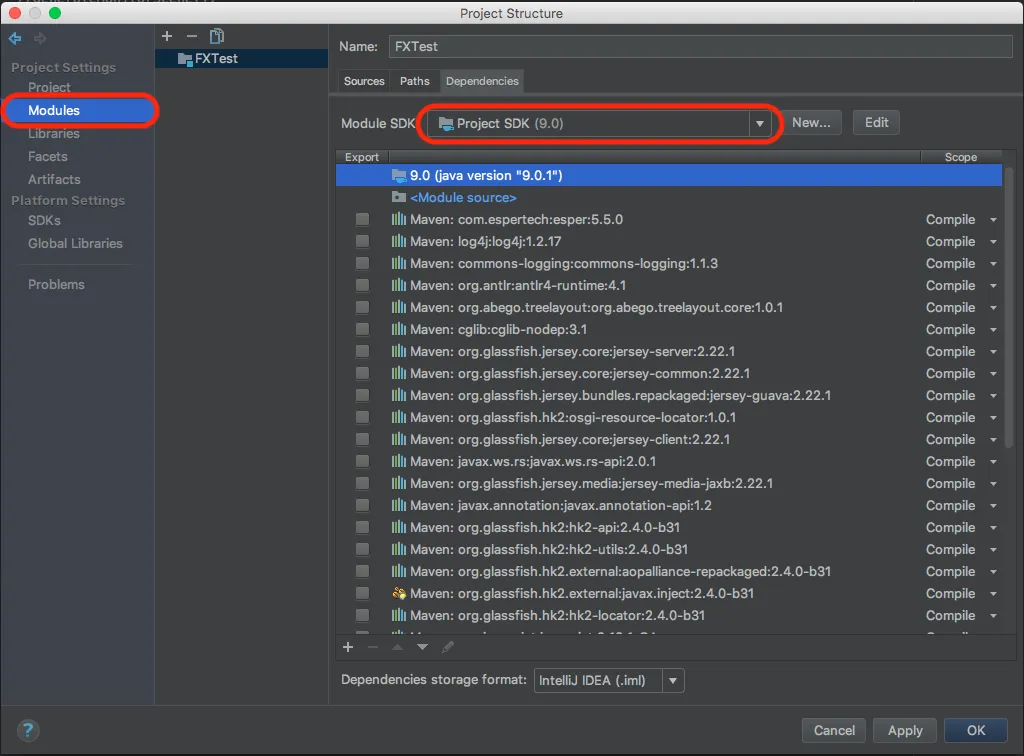Check Export for jersey-client:2.22.1
Screen dimensions: 1024x756
[x=362, y=439]
